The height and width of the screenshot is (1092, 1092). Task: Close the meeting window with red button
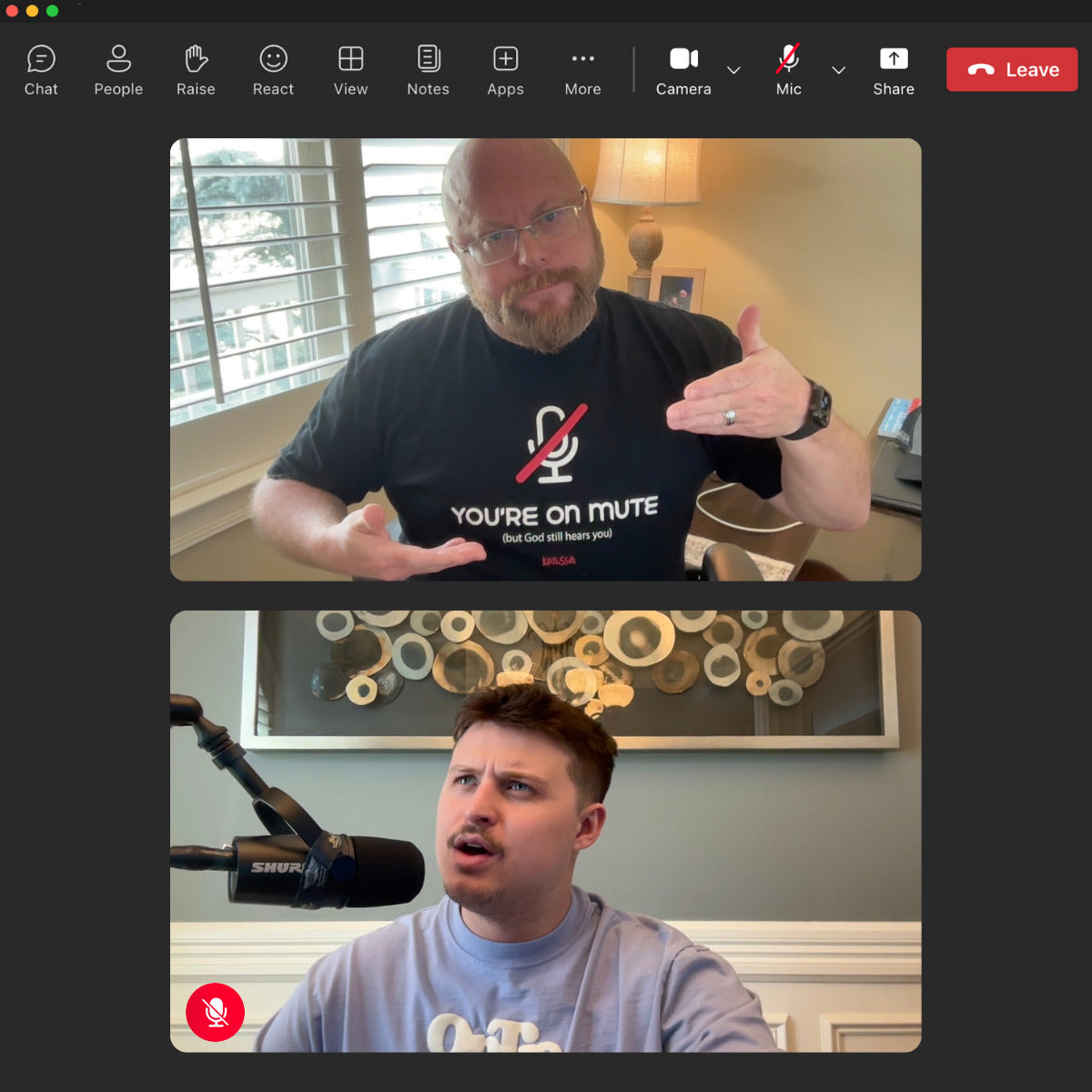12,11
